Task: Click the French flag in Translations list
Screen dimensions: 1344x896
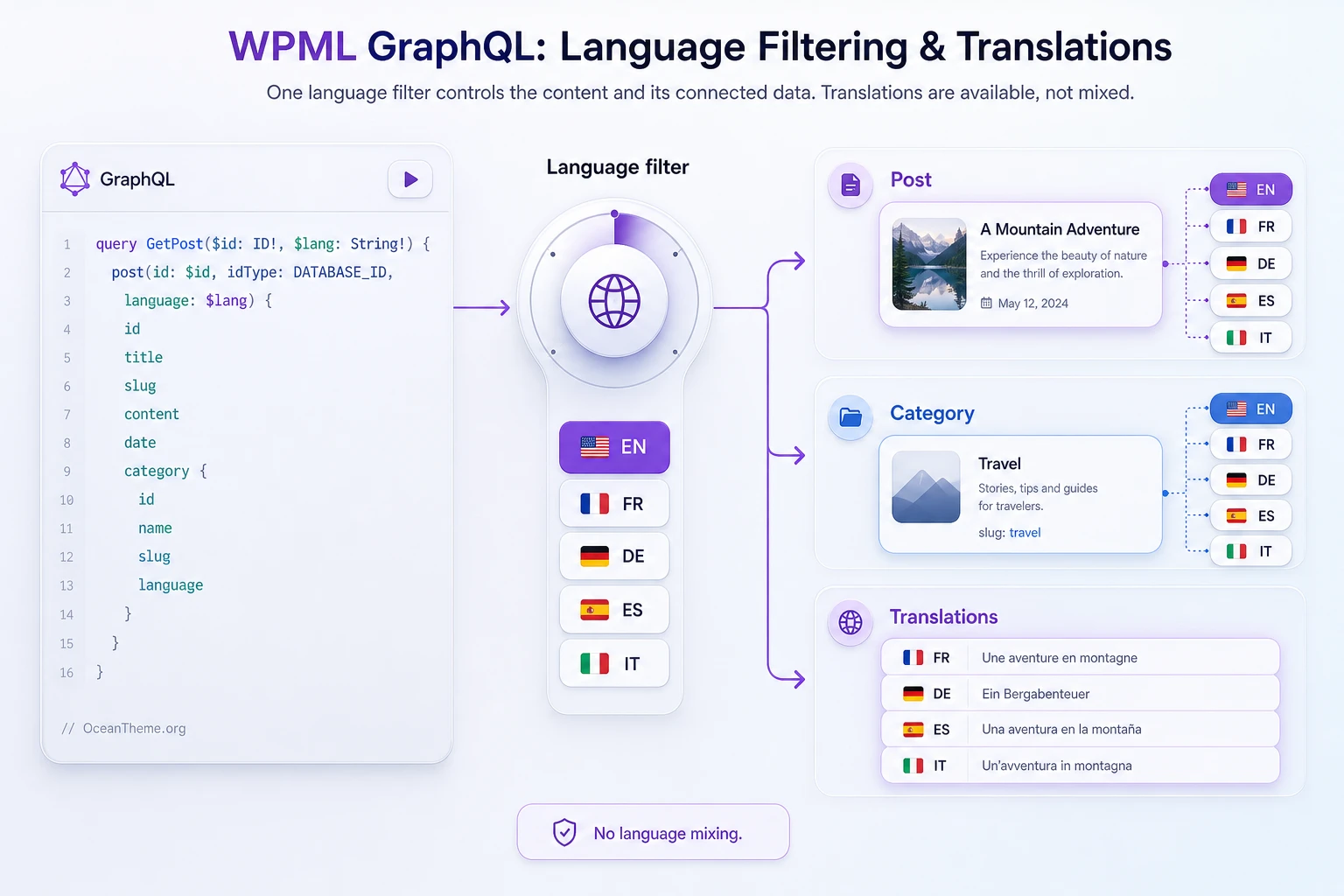Action: click(x=913, y=658)
